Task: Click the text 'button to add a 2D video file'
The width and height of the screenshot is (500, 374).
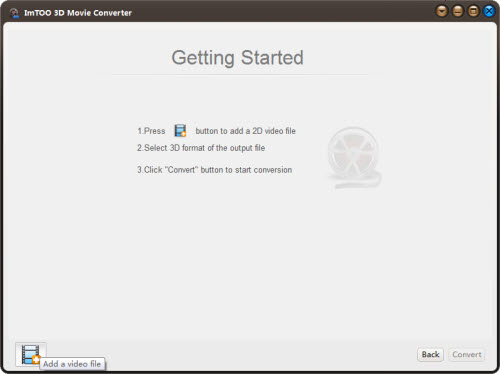Action: [x=246, y=131]
